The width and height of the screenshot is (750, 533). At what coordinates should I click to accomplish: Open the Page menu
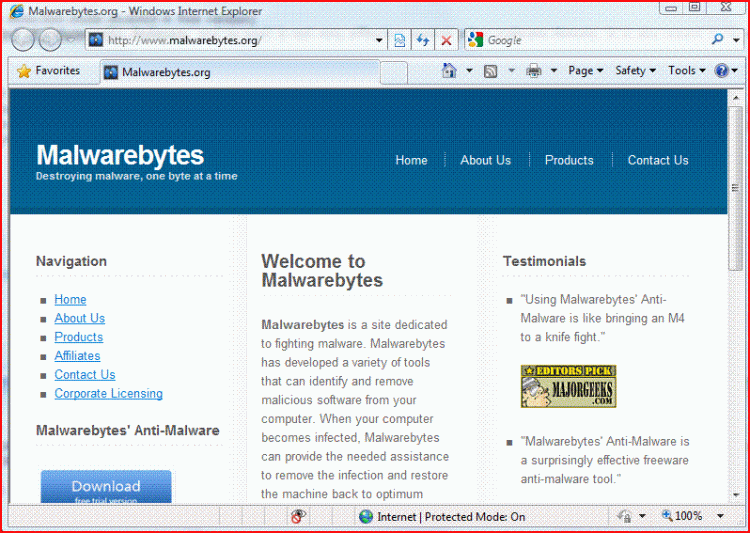(585, 71)
